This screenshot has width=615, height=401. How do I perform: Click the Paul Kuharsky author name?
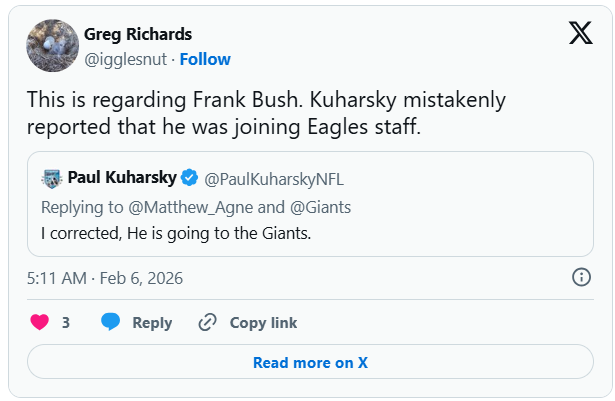point(122,178)
